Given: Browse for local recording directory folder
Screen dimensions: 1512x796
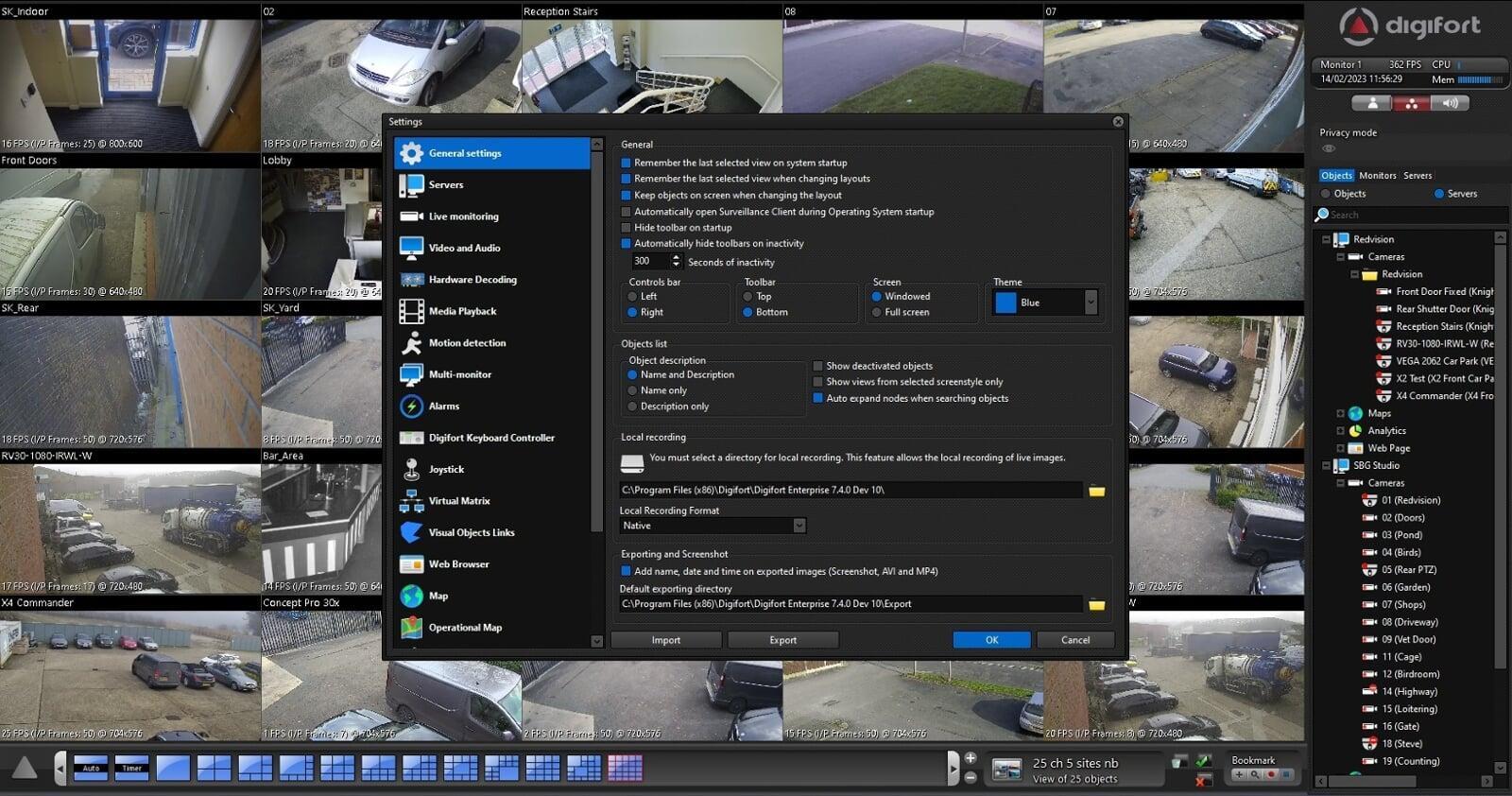Looking at the screenshot, I should 1096,491.
